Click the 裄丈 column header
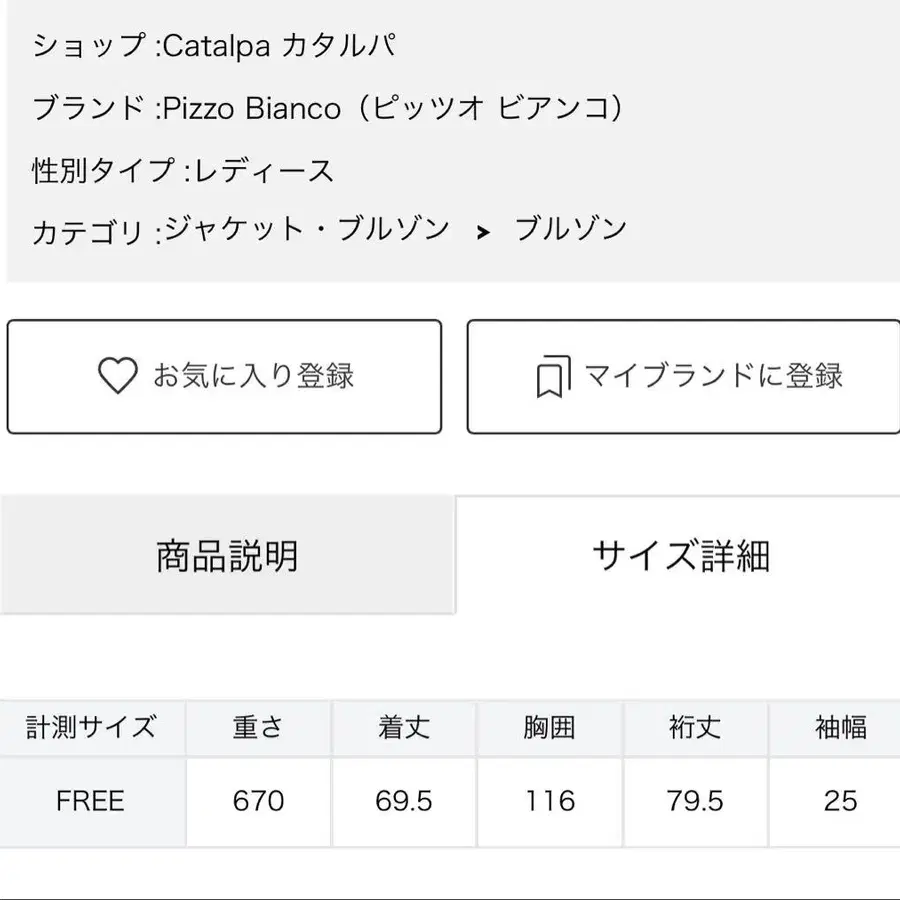Screen dimensions: 900x900 [x=695, y=727]
